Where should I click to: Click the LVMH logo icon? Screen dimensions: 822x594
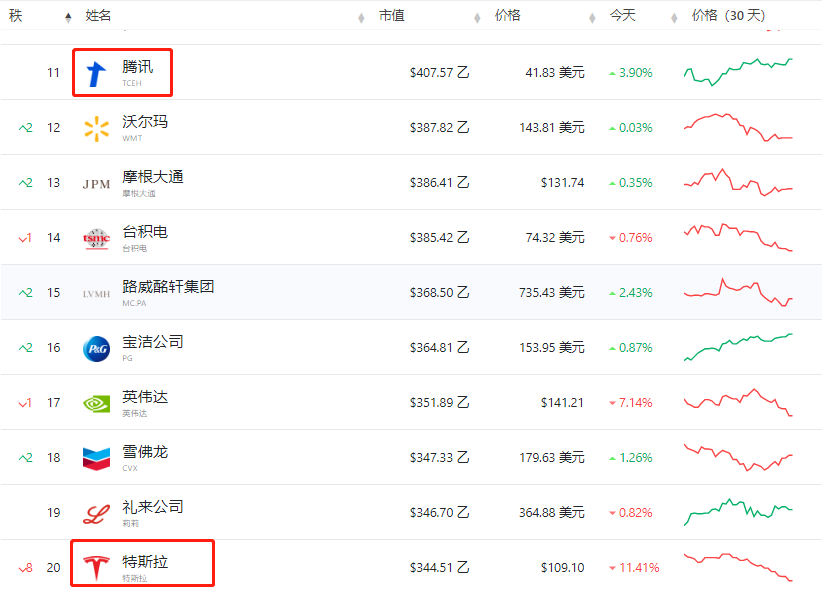click(x=96, y=294)
